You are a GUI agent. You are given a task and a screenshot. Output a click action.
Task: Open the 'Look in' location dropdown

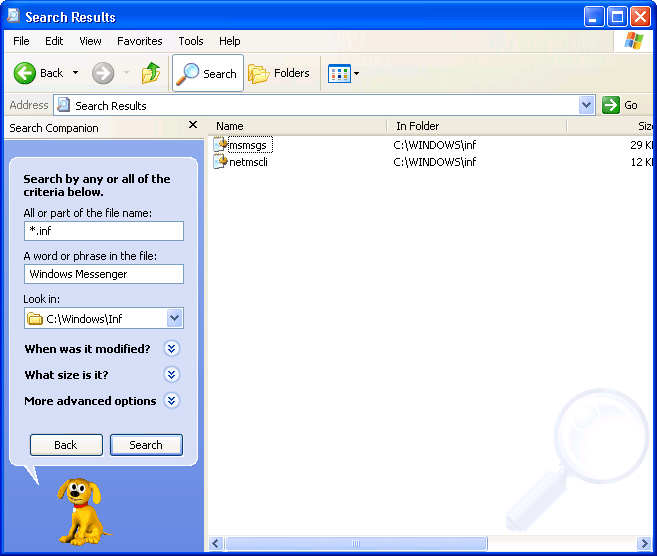(174, 318)
